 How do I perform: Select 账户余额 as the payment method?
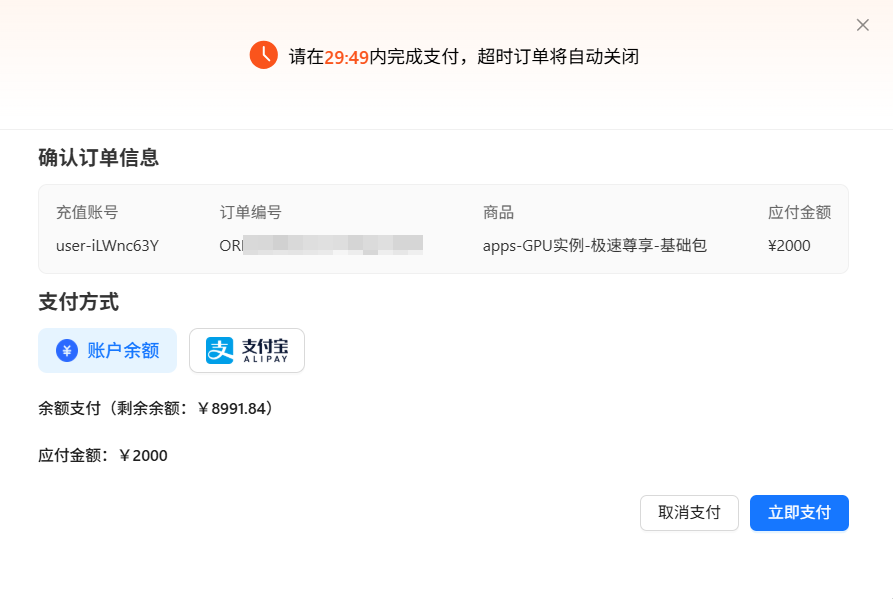[x=108, y=350]
